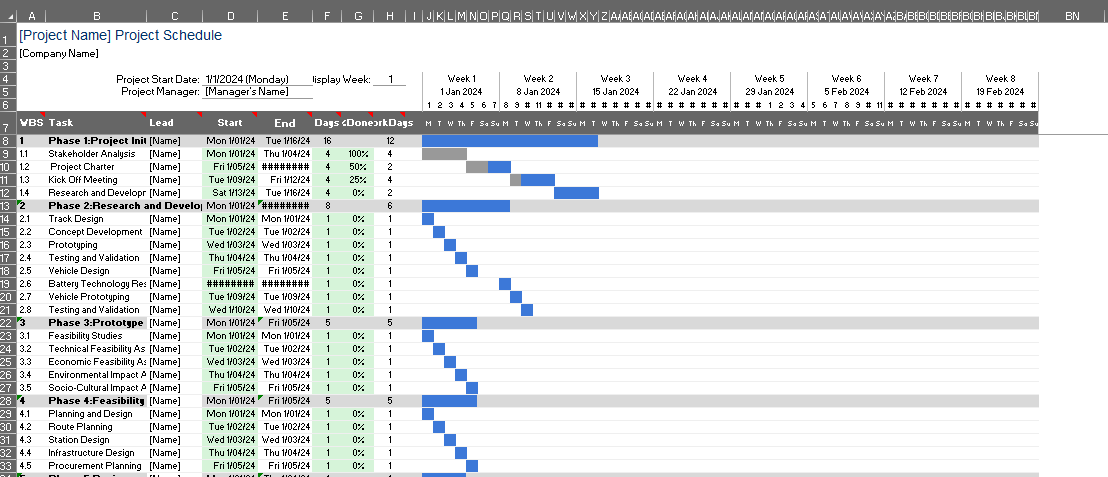
Task: Select the Stakeholder Analysis task cell
Action: click(96, 154)
